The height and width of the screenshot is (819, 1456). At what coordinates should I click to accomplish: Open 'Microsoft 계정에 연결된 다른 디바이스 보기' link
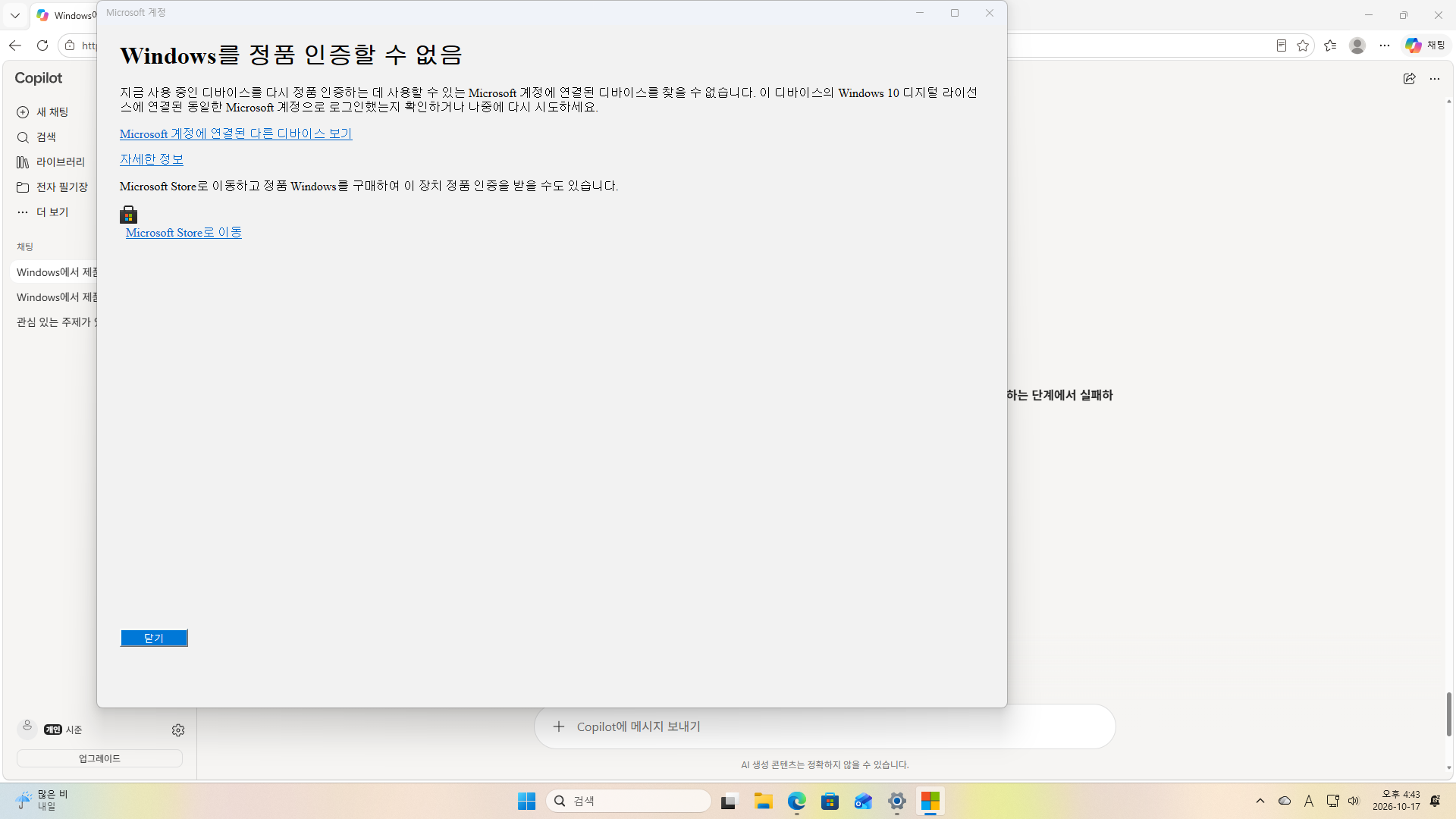pyautogui.click(x=236, y=133)
